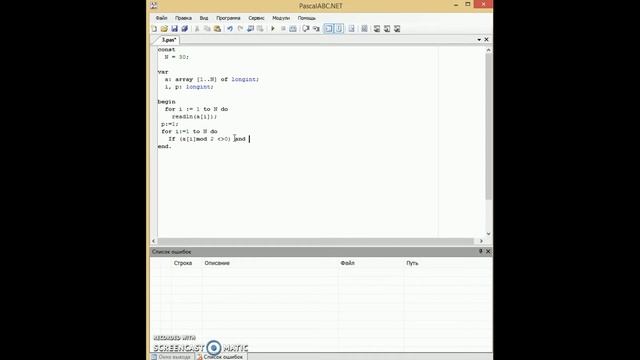
Task: Save the current file with floppy icon
Action: click(x=174, y=29)
